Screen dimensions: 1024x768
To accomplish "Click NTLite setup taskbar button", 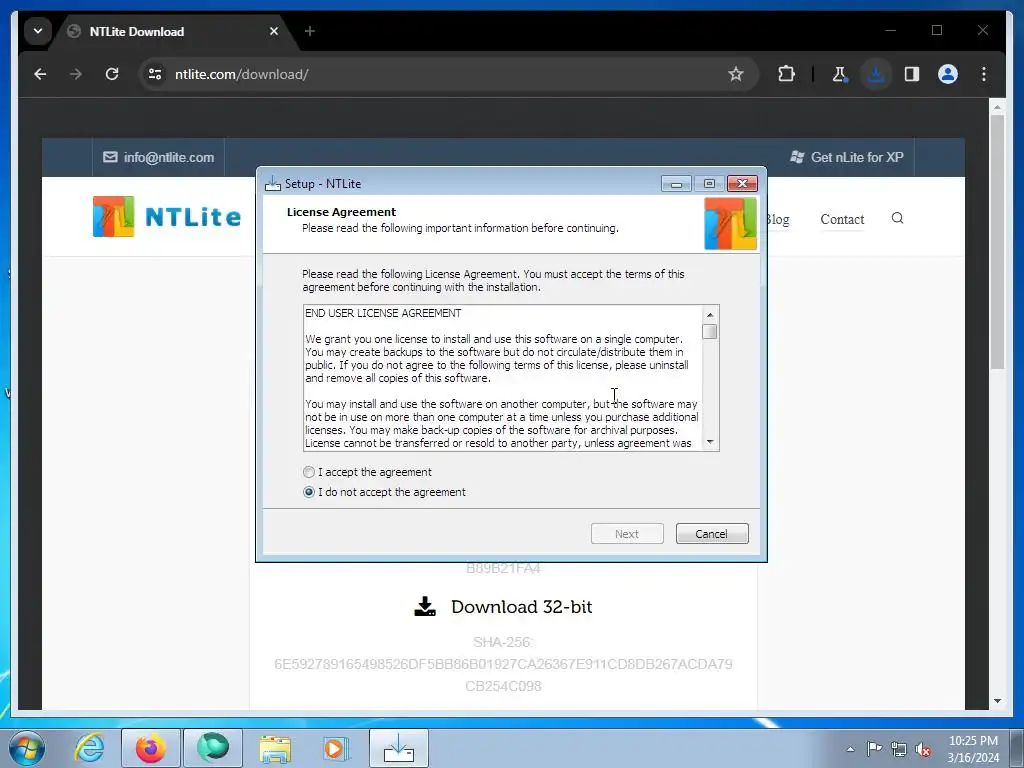I will click(399, 748).
